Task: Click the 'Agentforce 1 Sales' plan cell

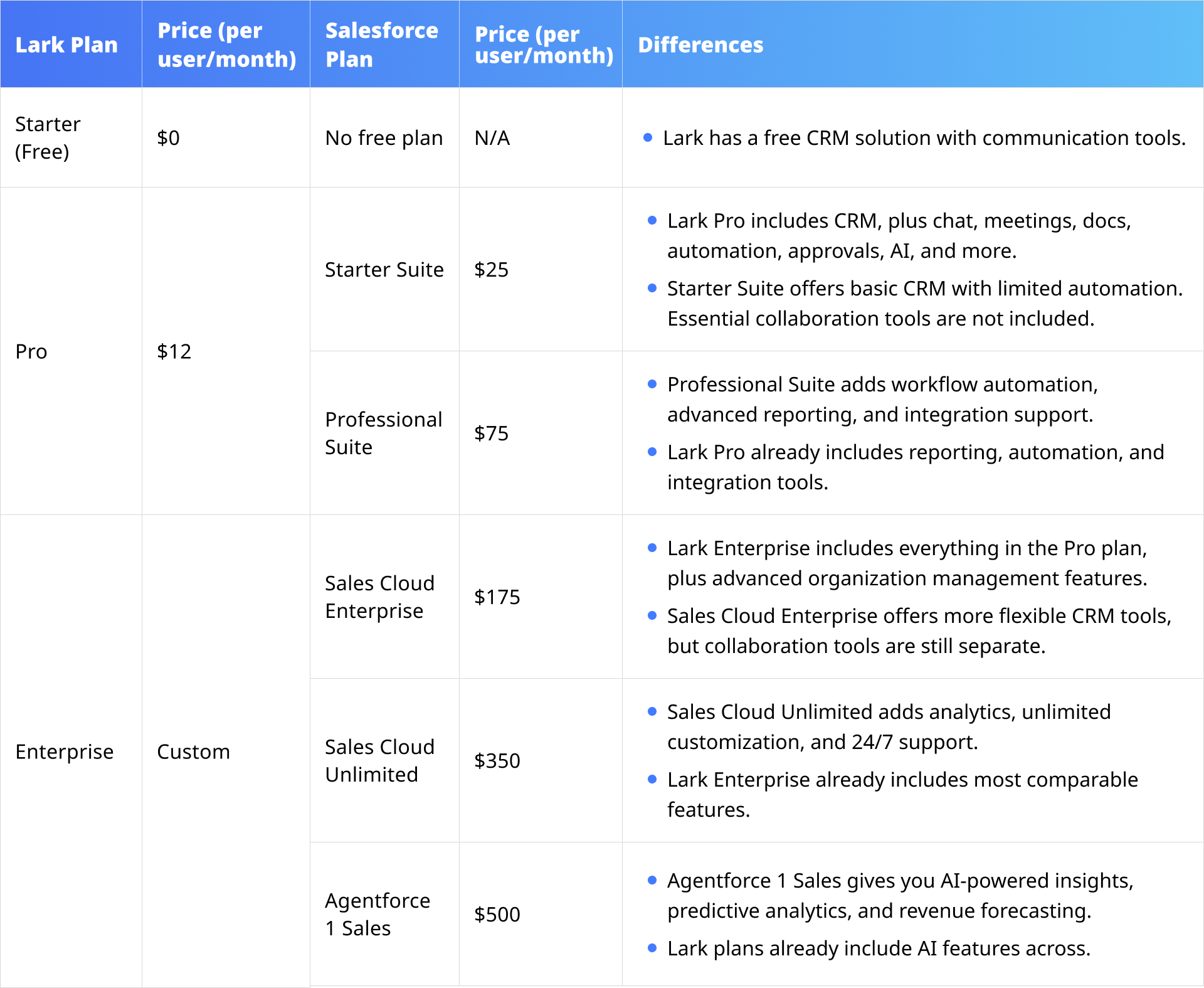Action: (x=378, y=915)
